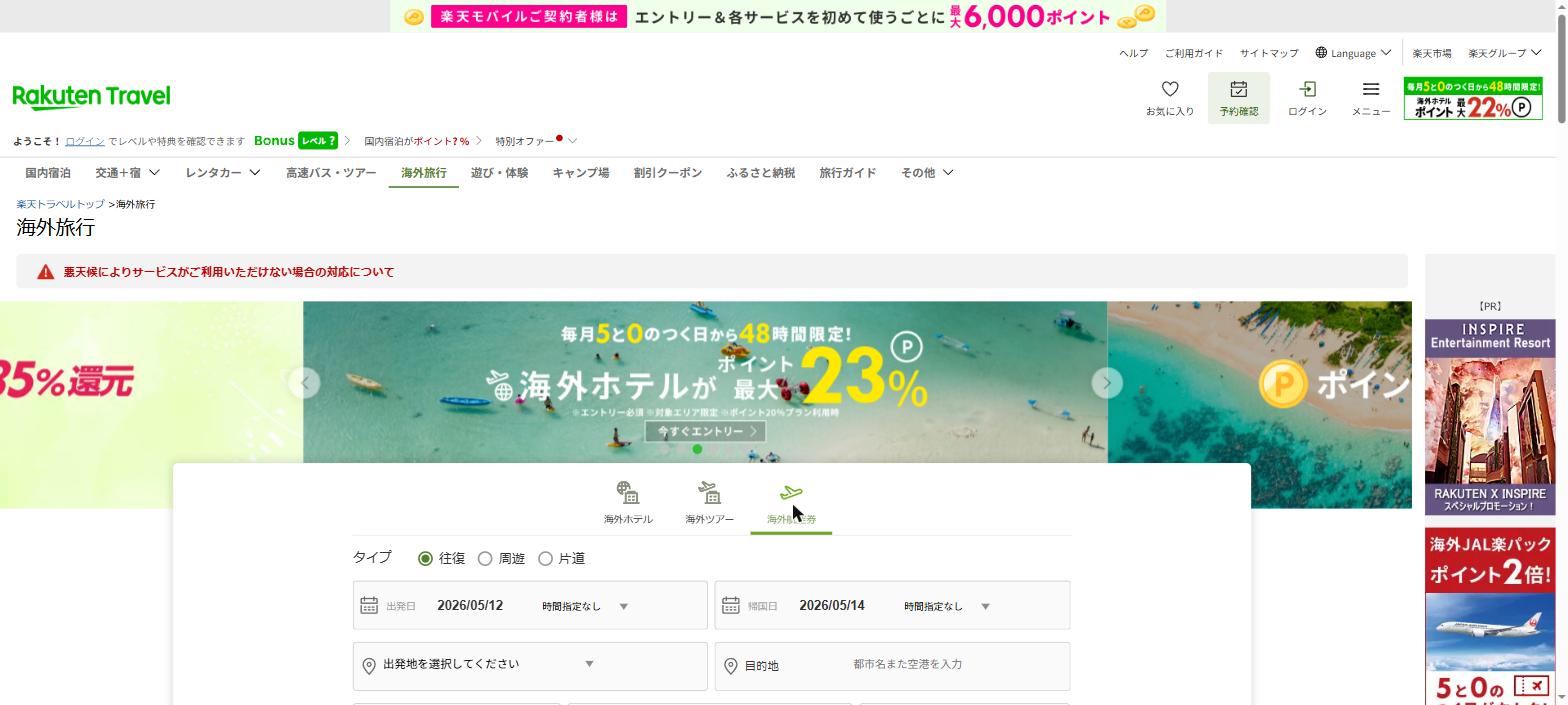Expand the 交通+宿 menu chevron

click(154, 173)
